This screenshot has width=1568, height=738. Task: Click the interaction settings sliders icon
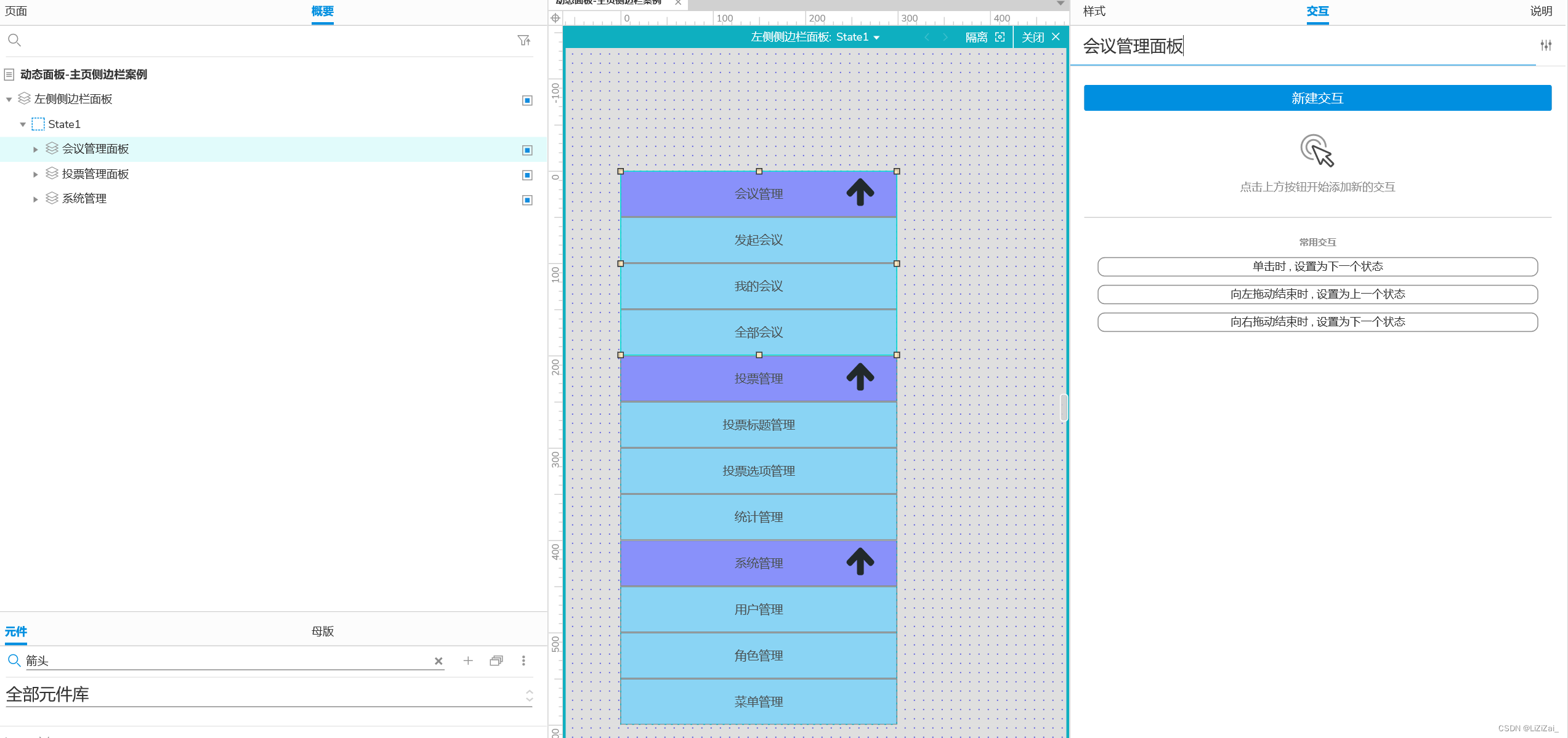(x=1546, y=46)
